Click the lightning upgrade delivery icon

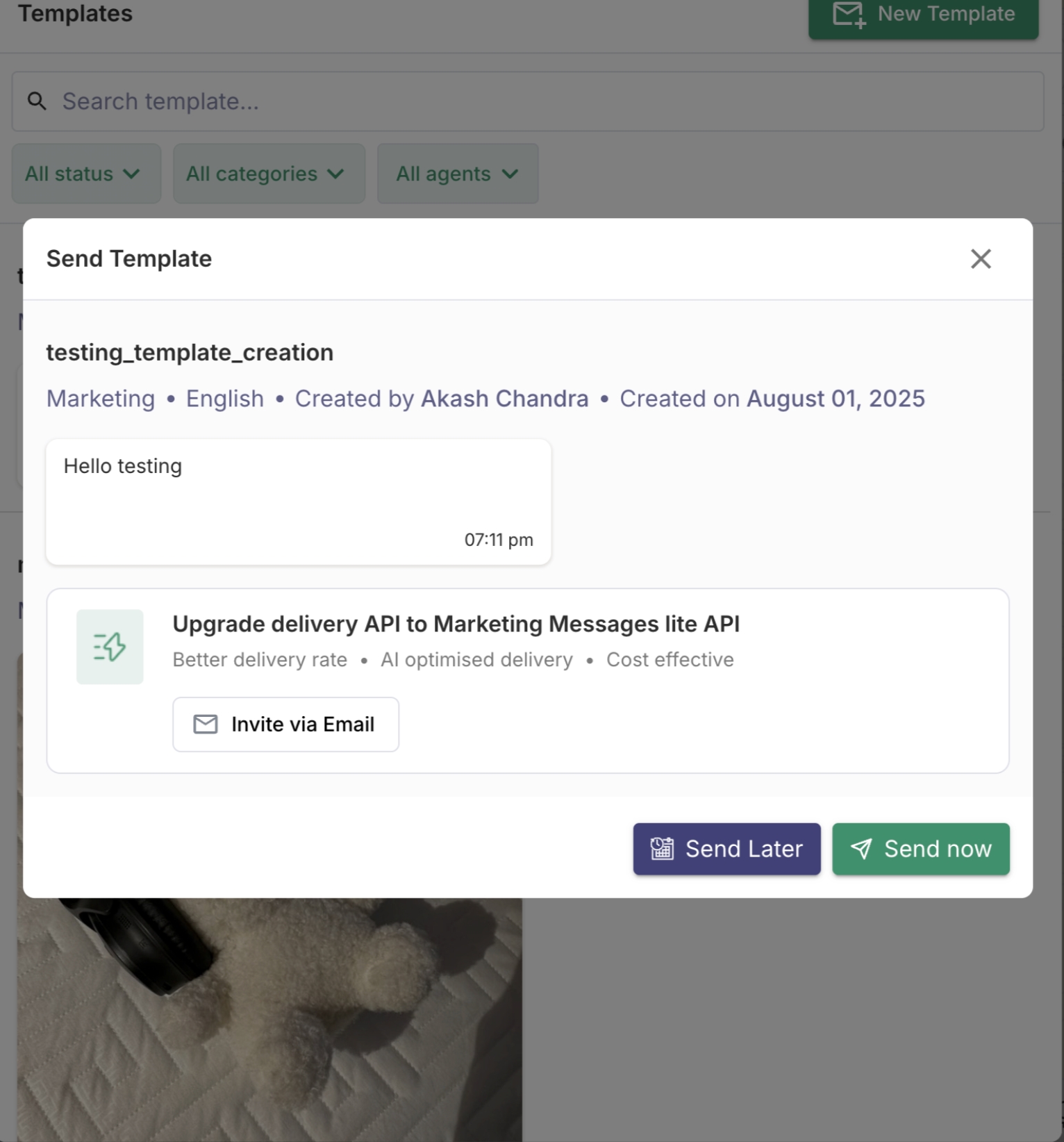tap(110, 647)
